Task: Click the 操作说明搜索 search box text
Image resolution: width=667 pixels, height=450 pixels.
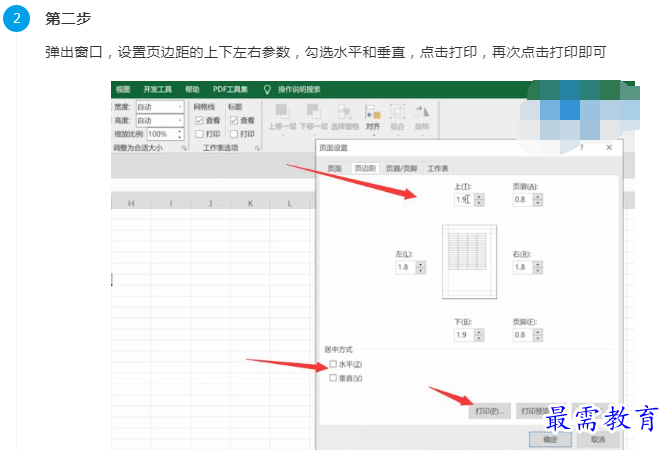Action: click(299, 89)
